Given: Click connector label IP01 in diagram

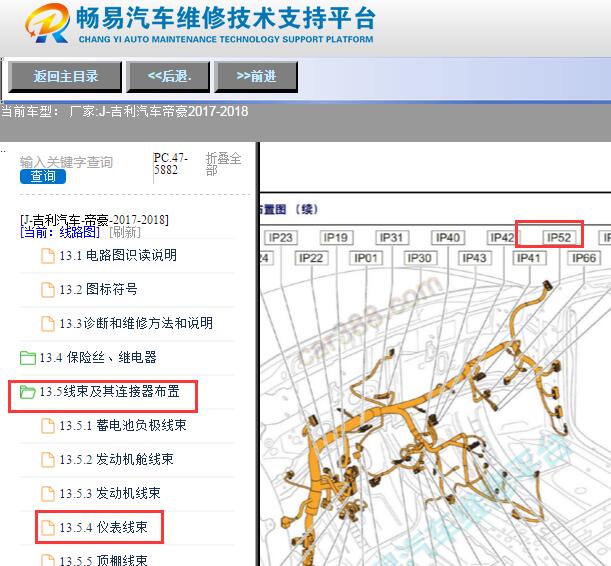Looking at the screenshot, I should [366, 258].
